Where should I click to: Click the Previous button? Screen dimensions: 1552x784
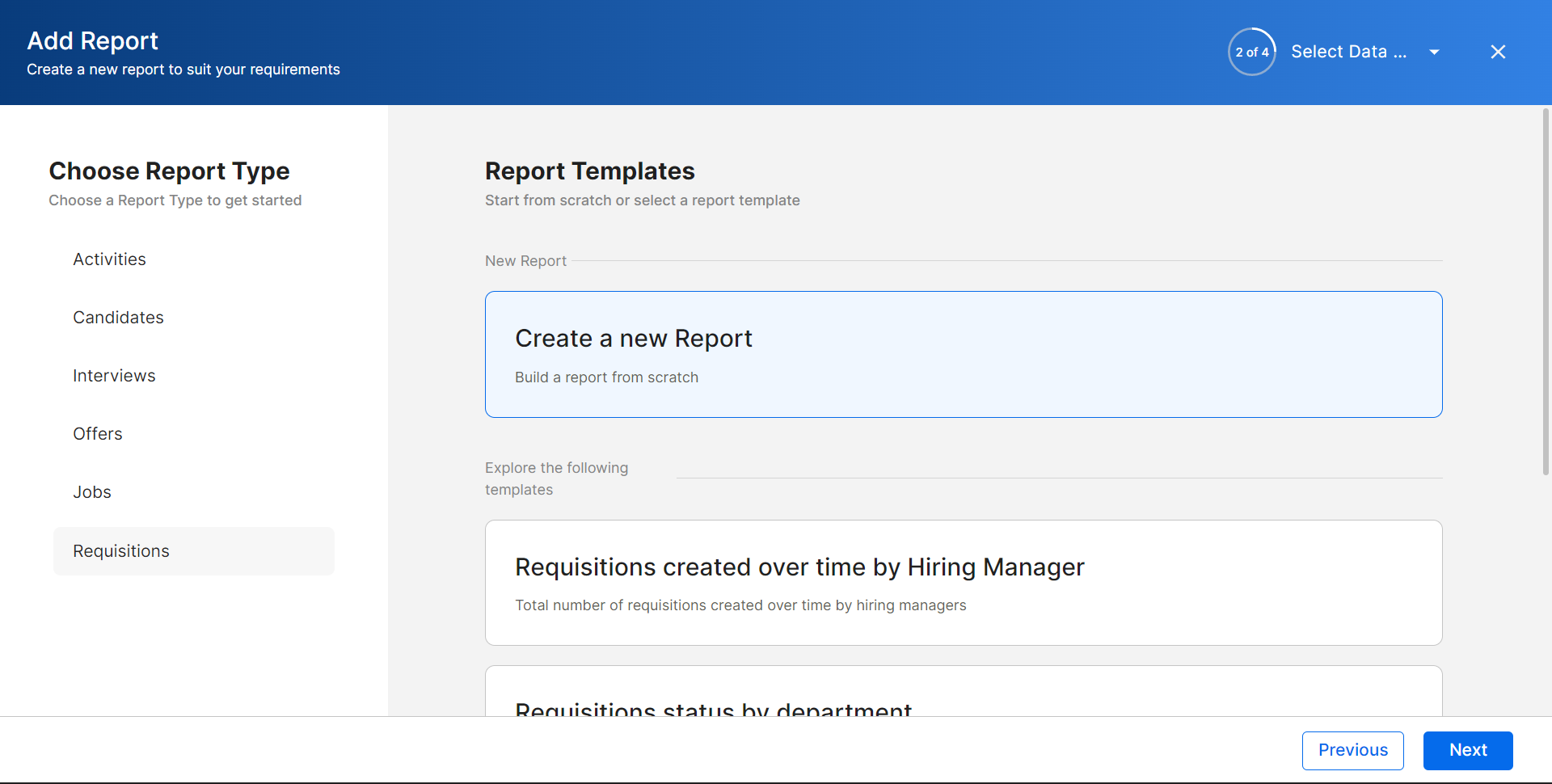1352,750
